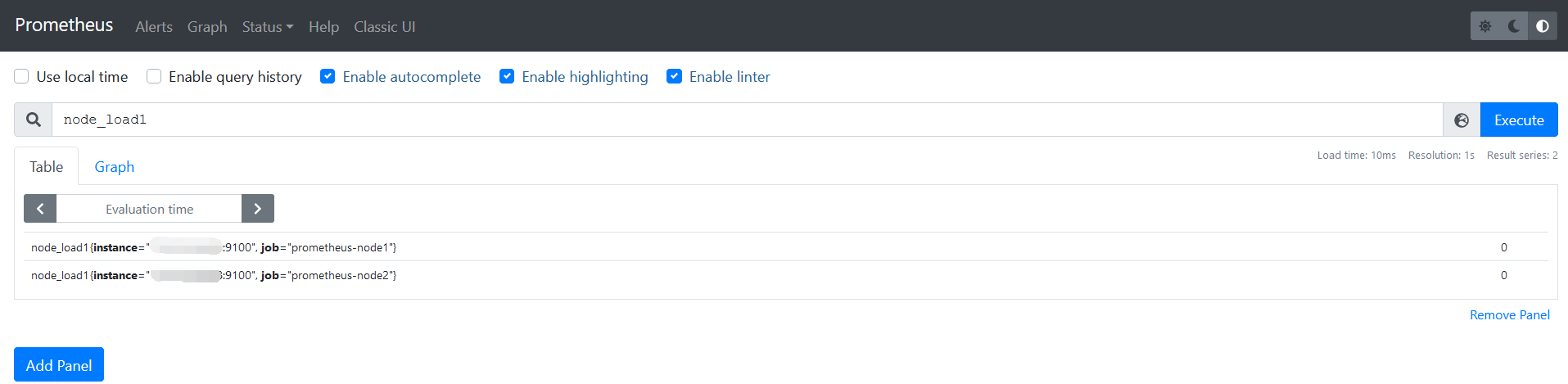This screenshot has width=1568, height=384.
Task: Select the Table tab
Action: click(47, 167)
